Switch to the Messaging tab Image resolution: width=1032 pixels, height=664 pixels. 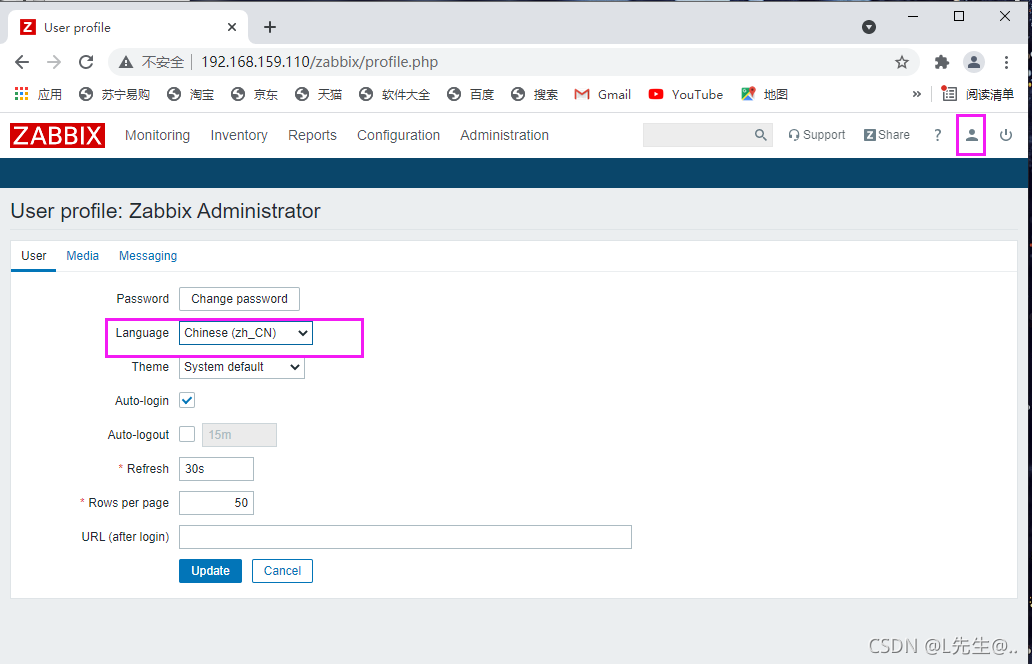click(147, 255)
